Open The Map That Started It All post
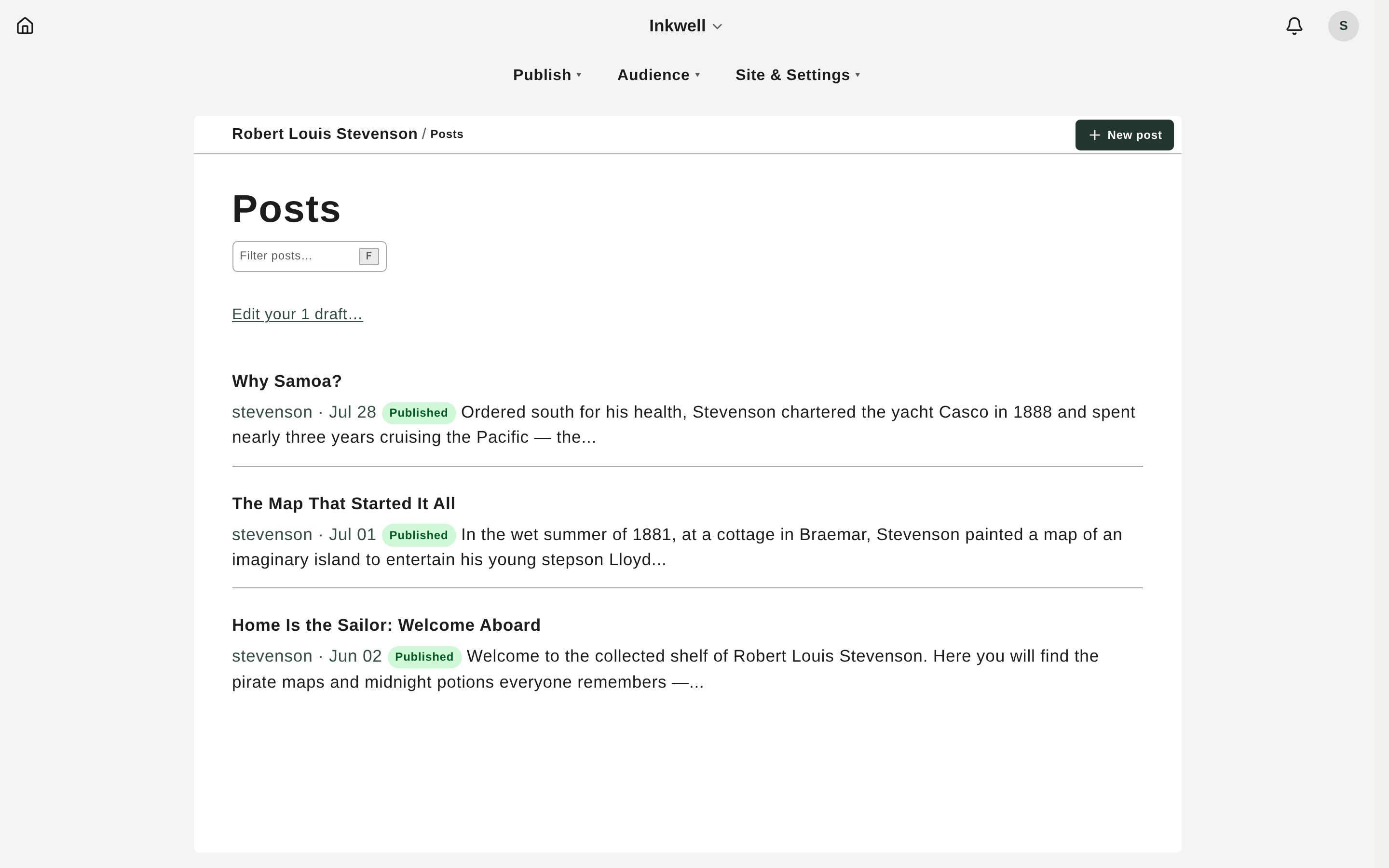Image resolution: width=1389 pixels, height=868 pixels. click(343, 503)
